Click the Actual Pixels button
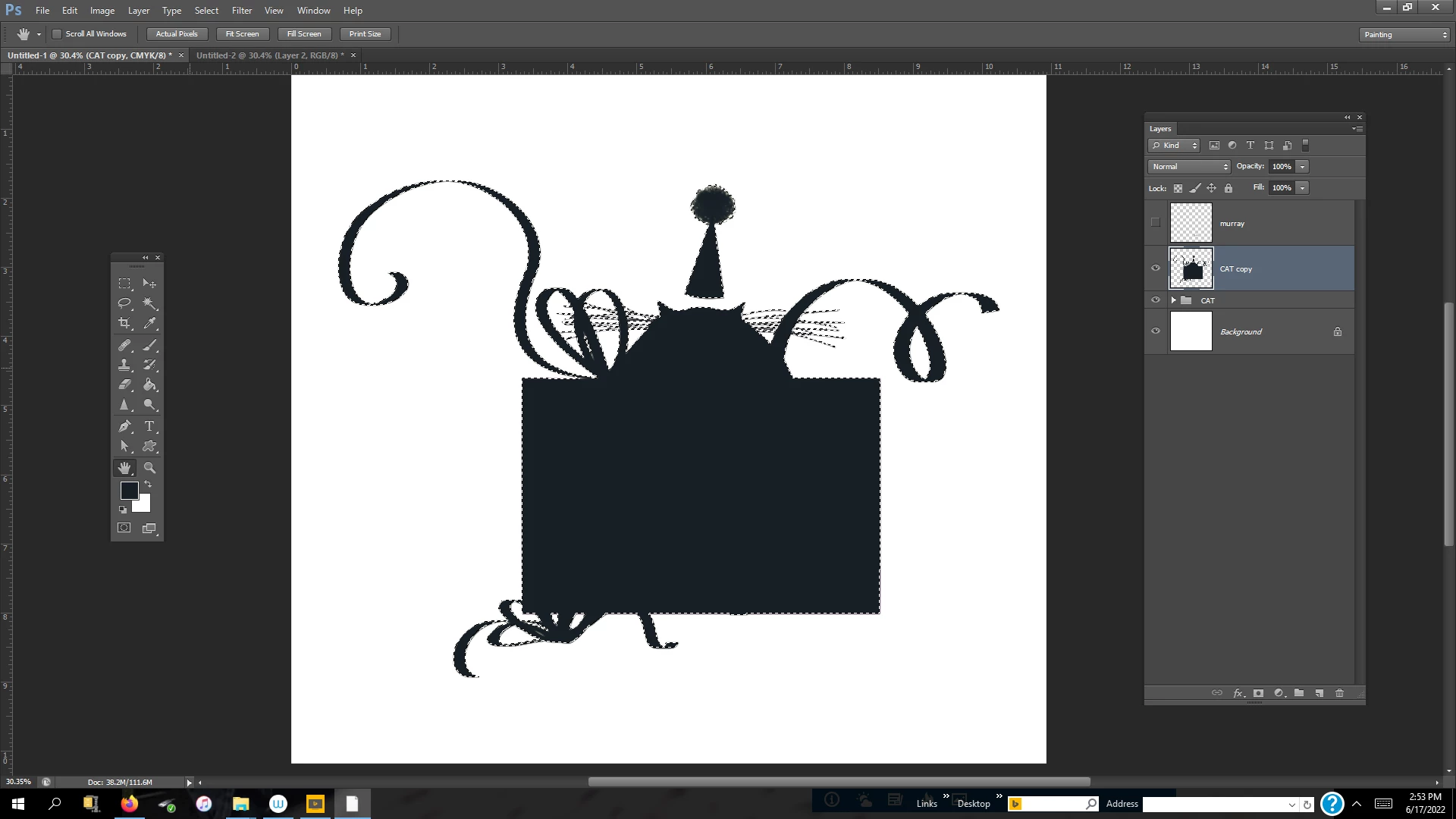Viewport: 1456px width, 819px height. [x=177, y=34]
